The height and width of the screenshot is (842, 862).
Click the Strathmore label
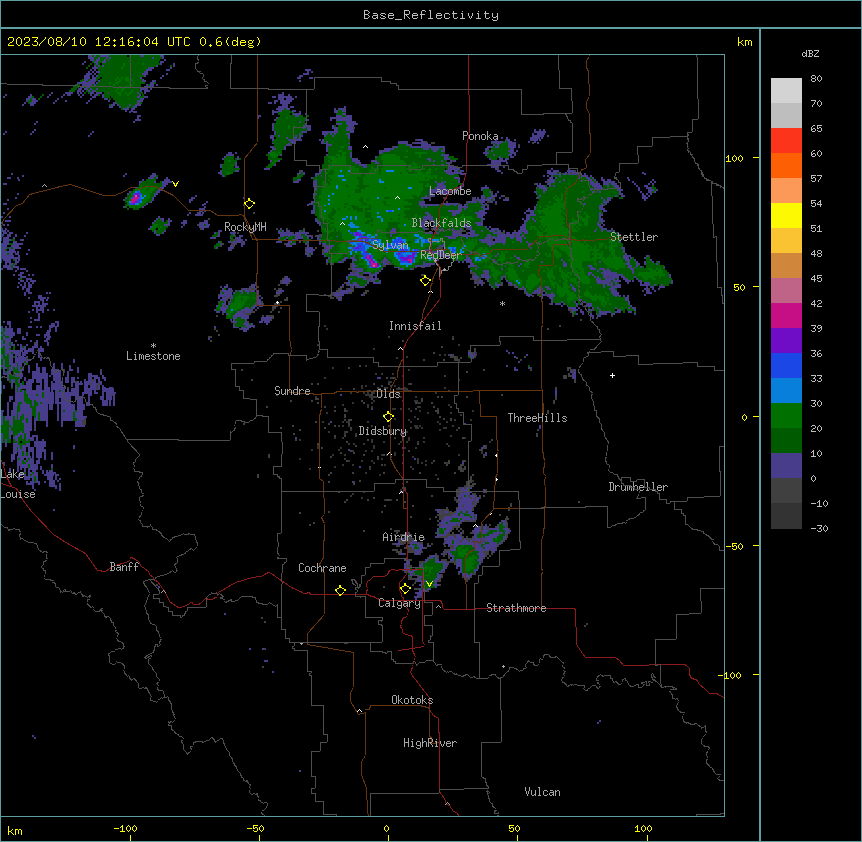[x=516, y=608]
